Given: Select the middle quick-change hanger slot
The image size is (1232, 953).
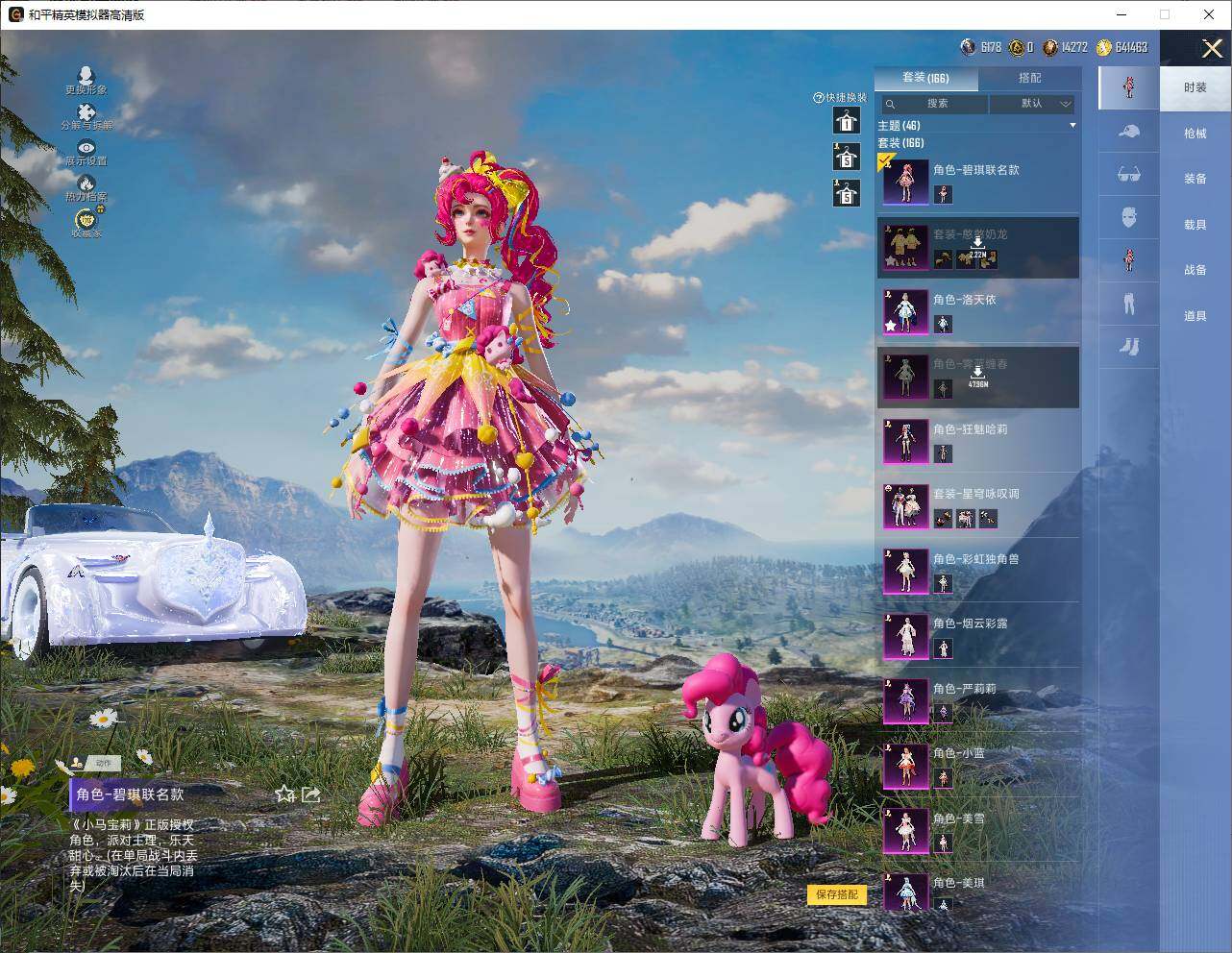Looking at the screenshot, I should 846,158.
